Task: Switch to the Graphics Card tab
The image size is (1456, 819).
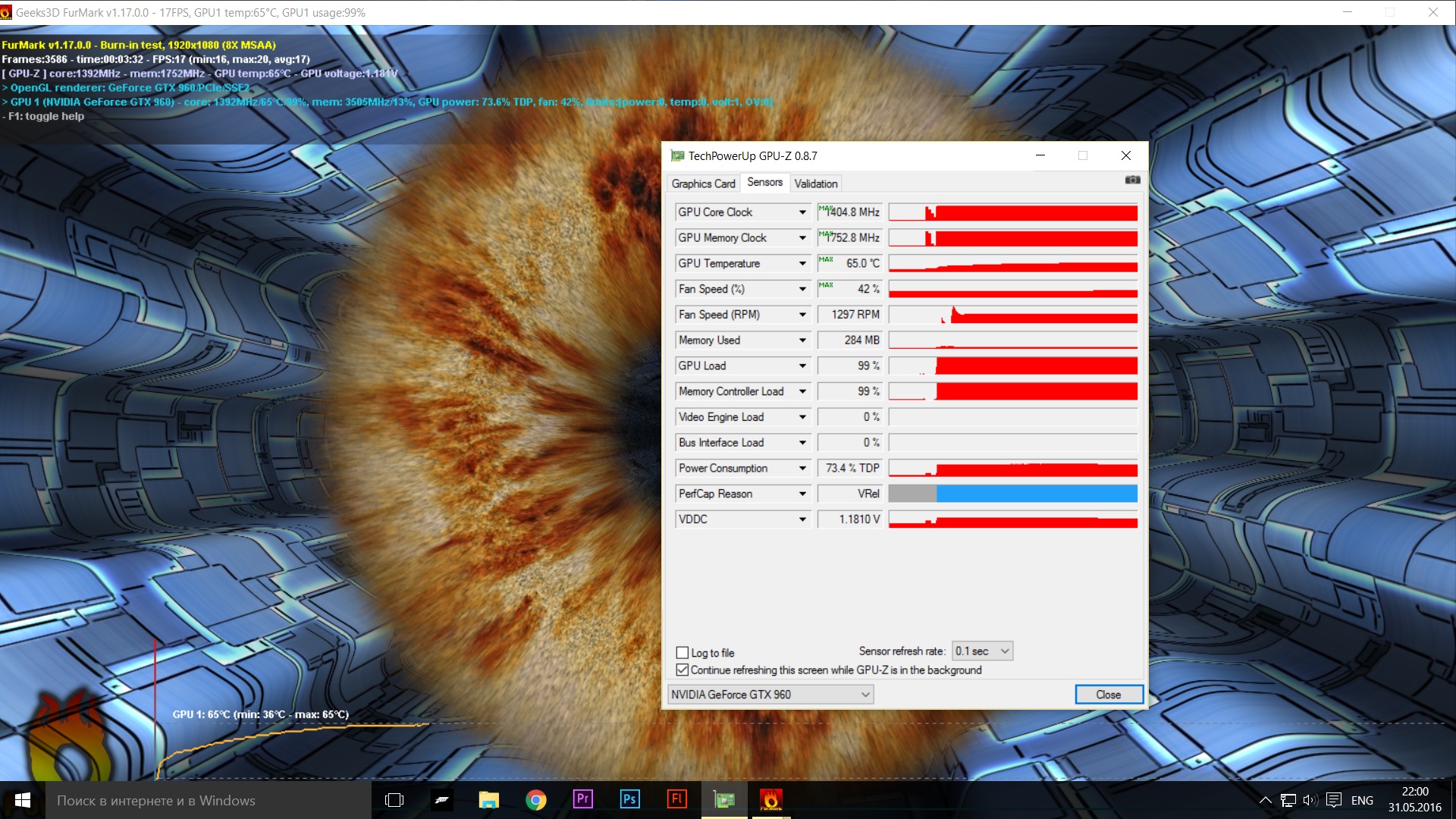Action: tap(703, 184)
